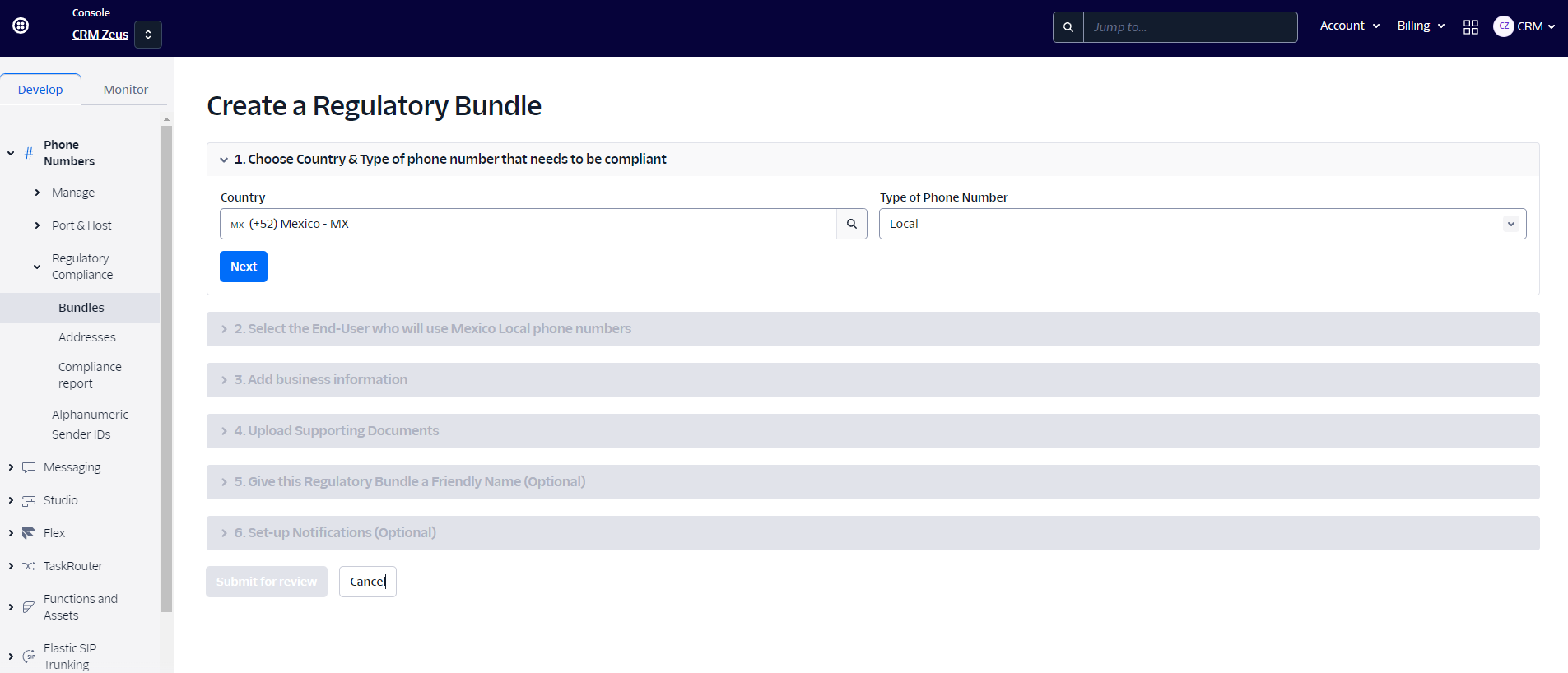Open the Billing menu
This screenshot has width=1568, height=673.
tap(1421, 26)
